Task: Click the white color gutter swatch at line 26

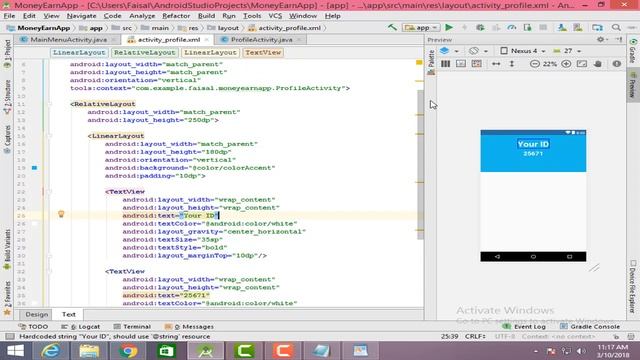Action: [x=34, y=224]
